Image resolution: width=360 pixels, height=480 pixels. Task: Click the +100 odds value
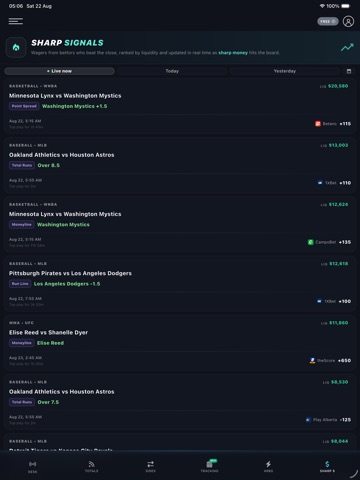click(345, 301)
